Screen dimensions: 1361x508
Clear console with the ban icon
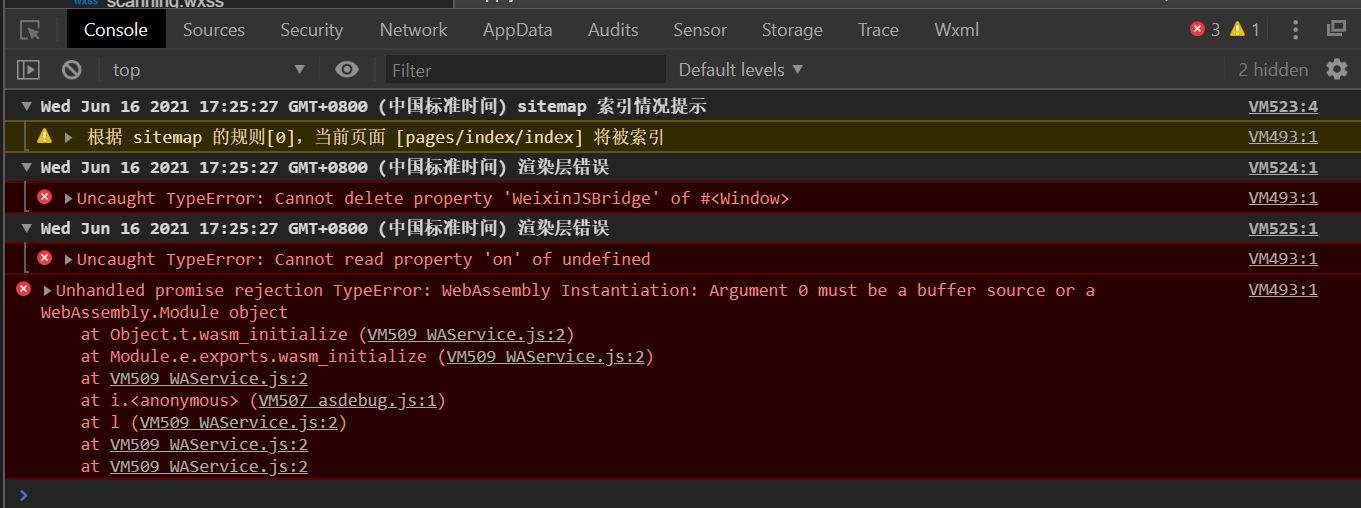tap(71, 70)
